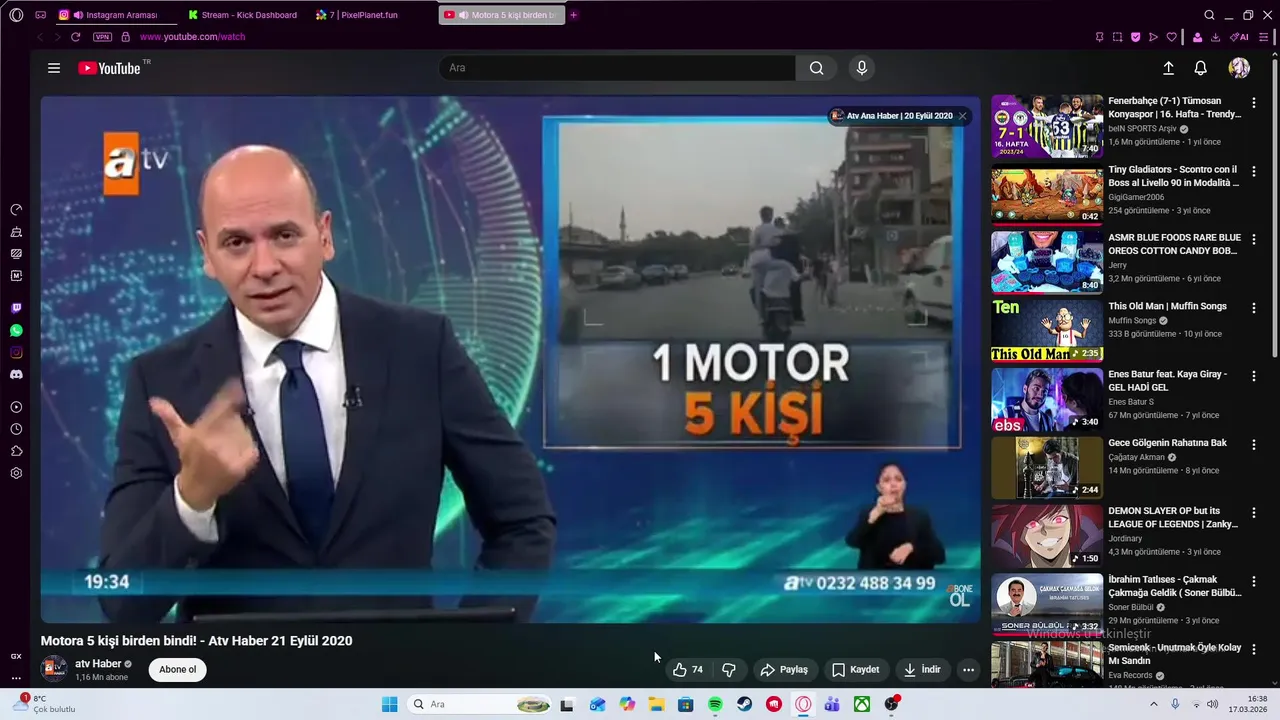Take a snapshot with the screenshot tool
Viewport: 1280px width, 720px height.
[1117, 37]
